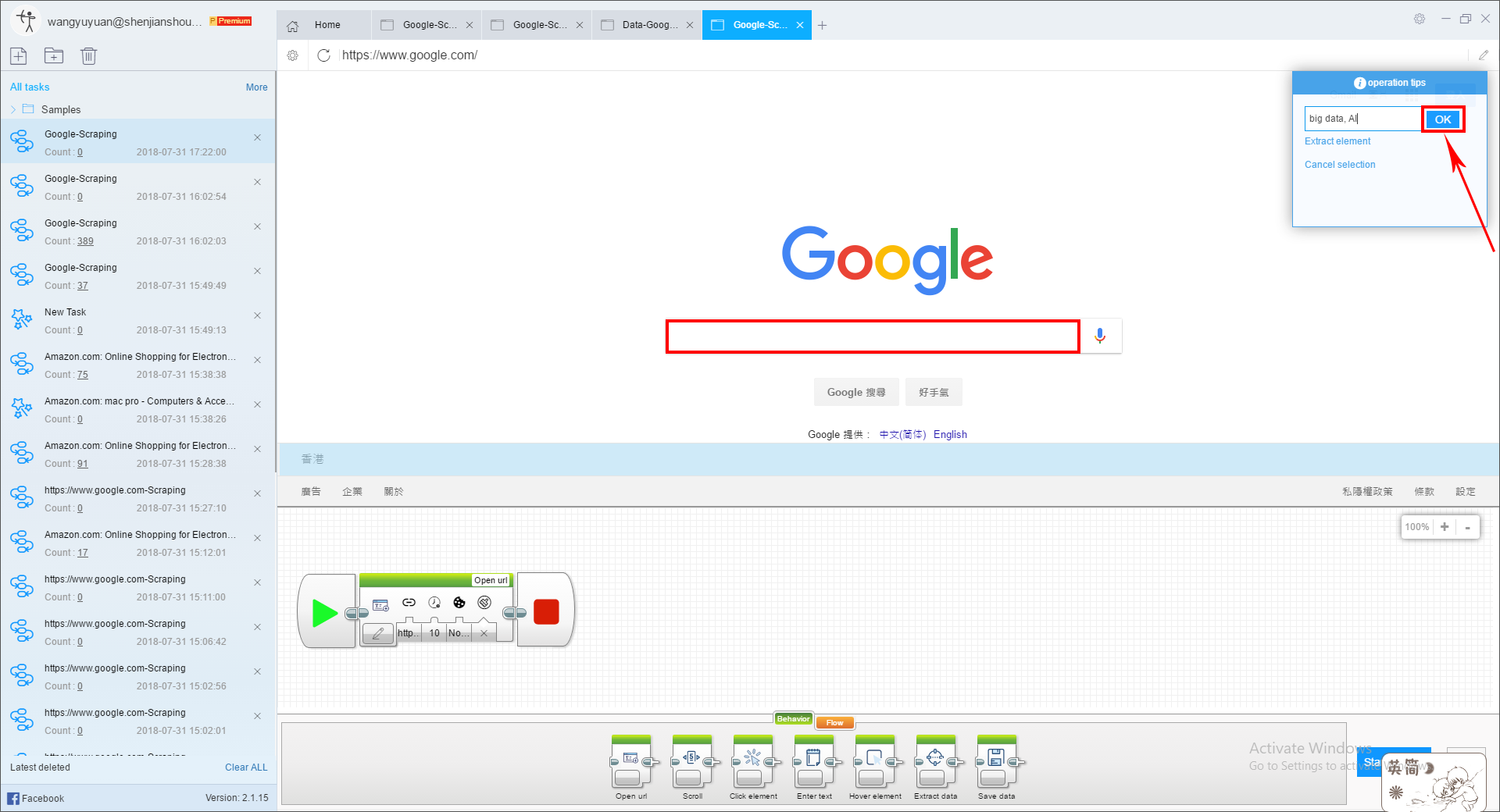Screen dimensions: 1500x812
Task: Click the clock timeout icon in the Open url block
Action: click(434, 603)
